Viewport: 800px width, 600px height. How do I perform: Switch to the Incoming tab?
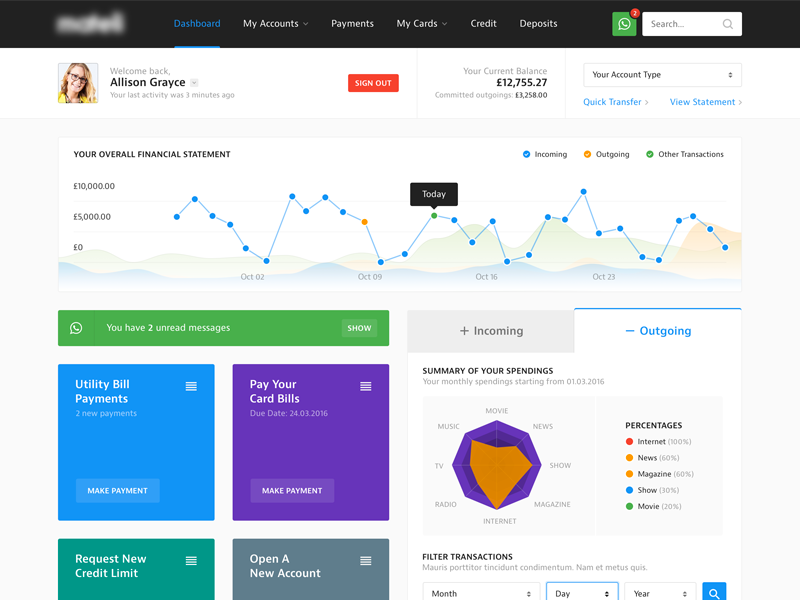(491, 331)
